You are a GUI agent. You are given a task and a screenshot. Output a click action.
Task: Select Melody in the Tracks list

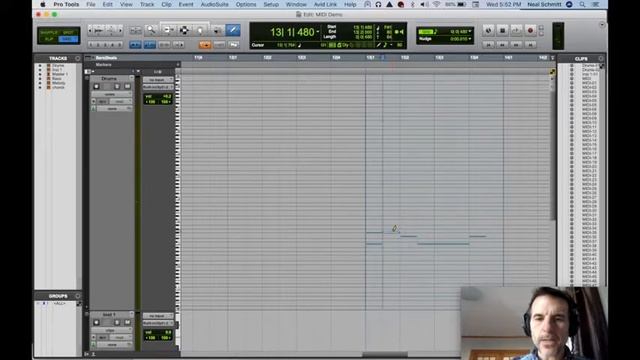(58, 83)
